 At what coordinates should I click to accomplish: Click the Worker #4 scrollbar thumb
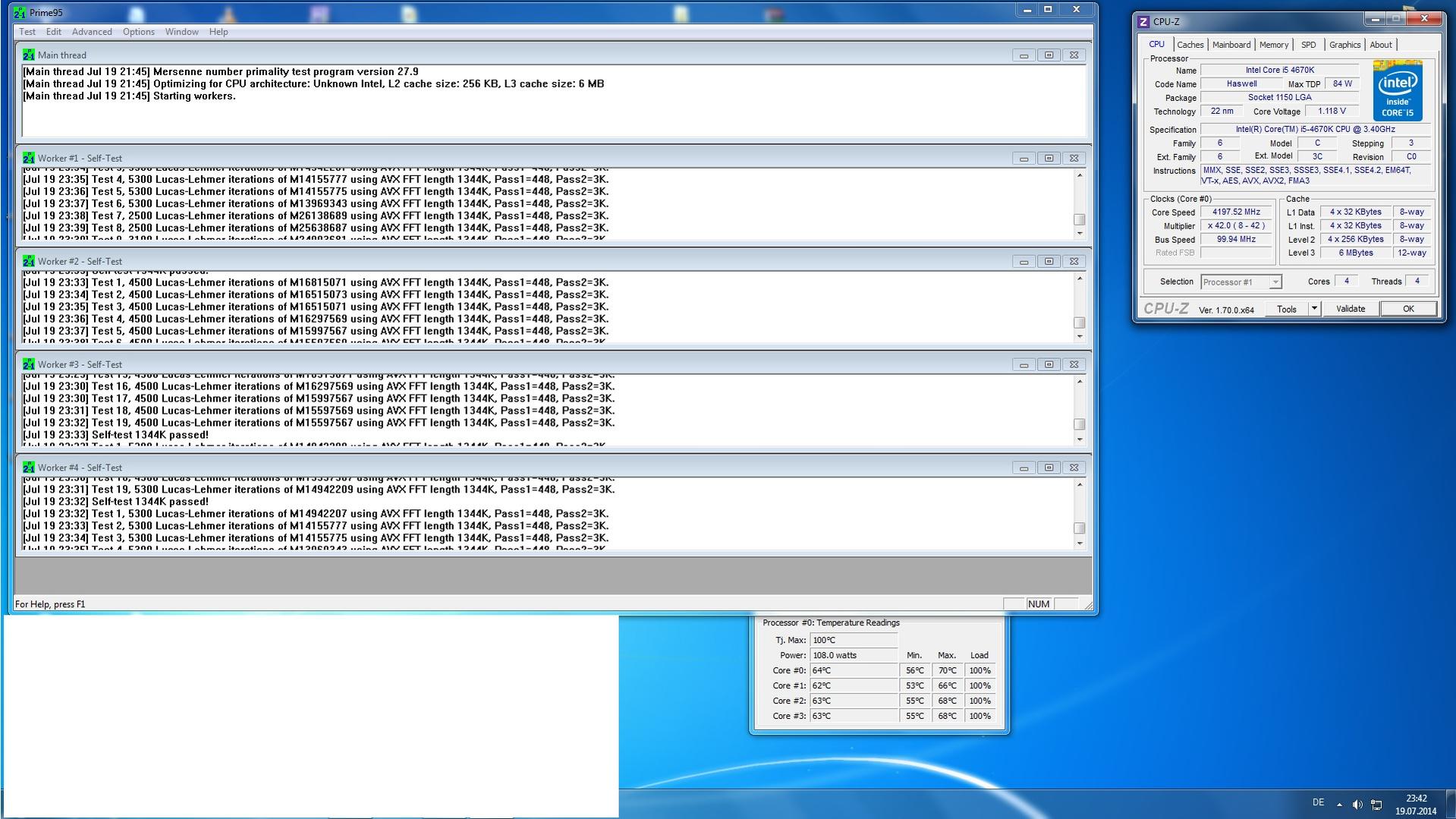click(x=1080, y=528)
